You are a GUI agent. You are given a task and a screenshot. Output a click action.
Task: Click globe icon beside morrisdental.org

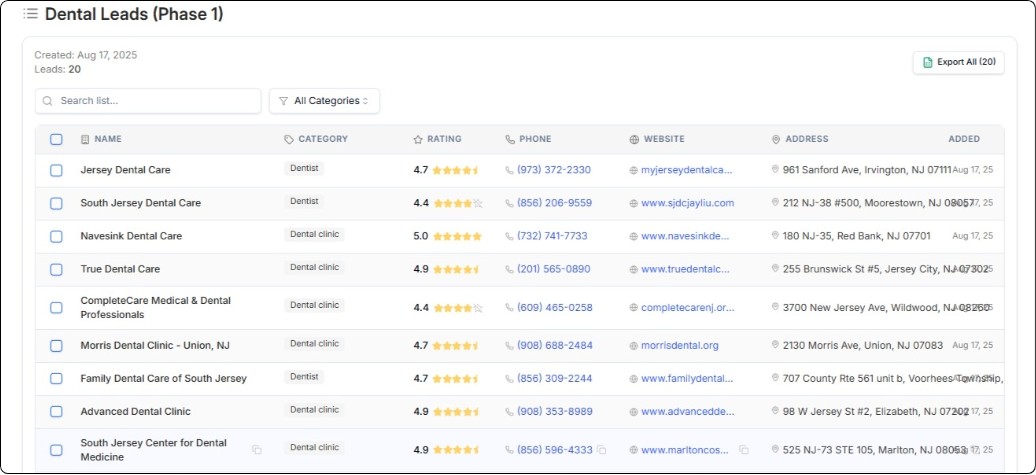(x=634, y=346)
